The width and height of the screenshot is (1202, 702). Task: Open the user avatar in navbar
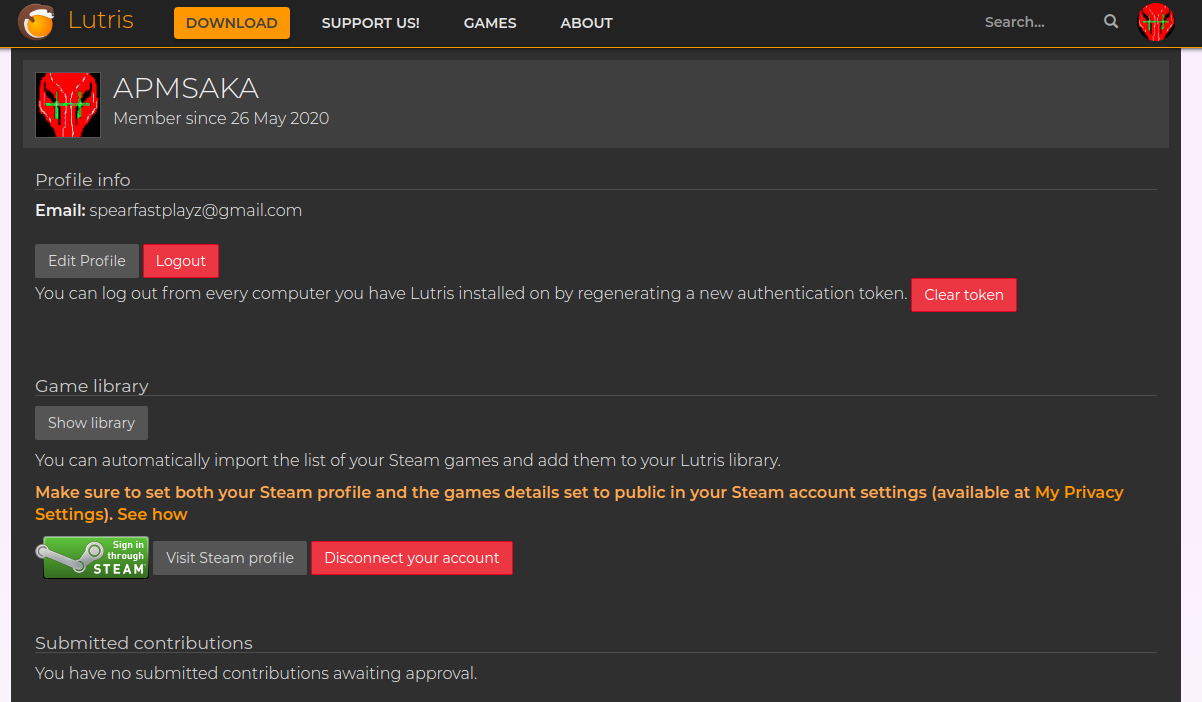1156,22
